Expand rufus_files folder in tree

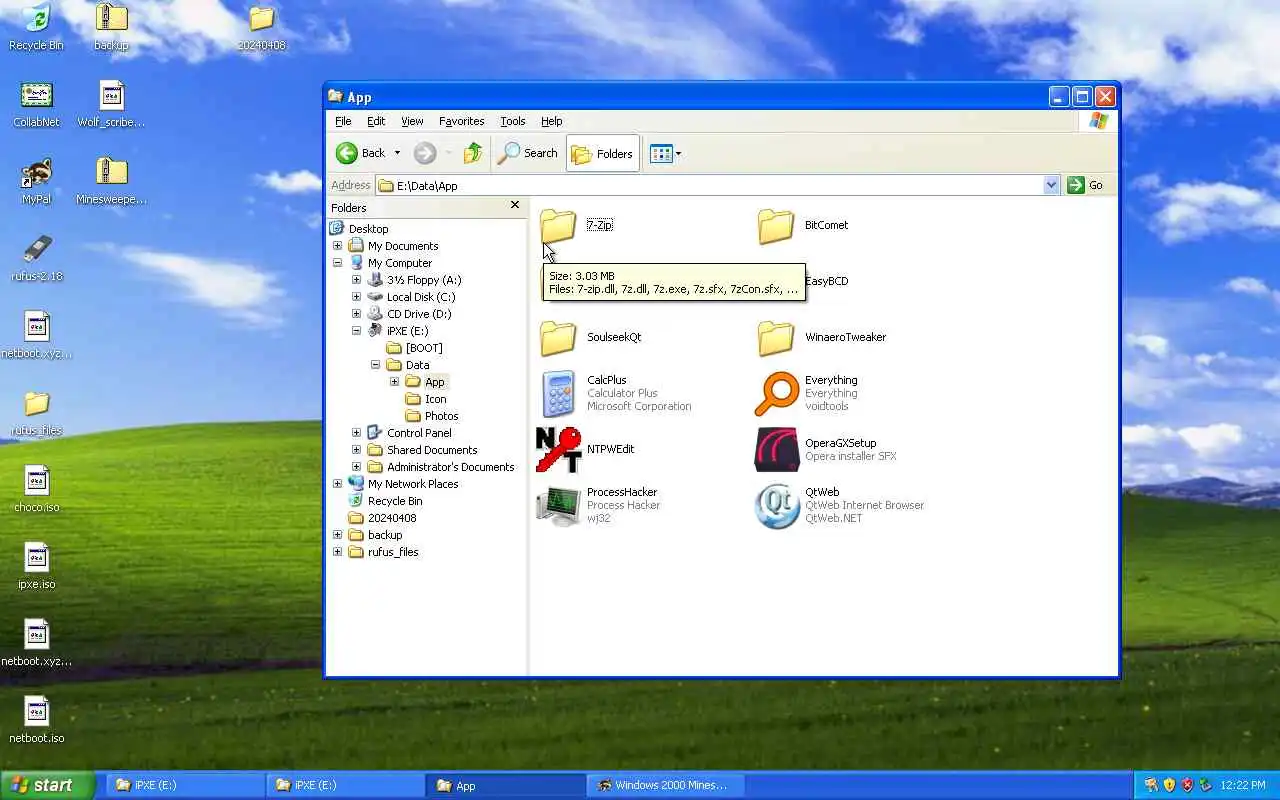[x=337, y=552]
